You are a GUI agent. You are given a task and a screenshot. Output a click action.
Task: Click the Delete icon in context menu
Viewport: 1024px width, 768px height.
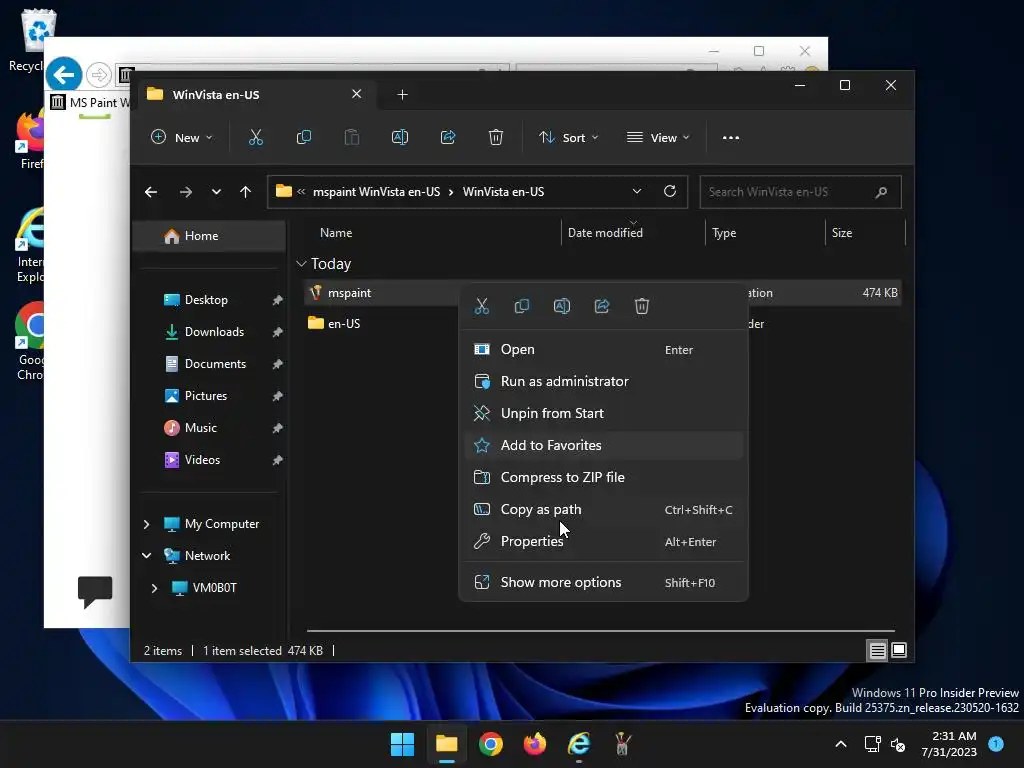(642, 306)
